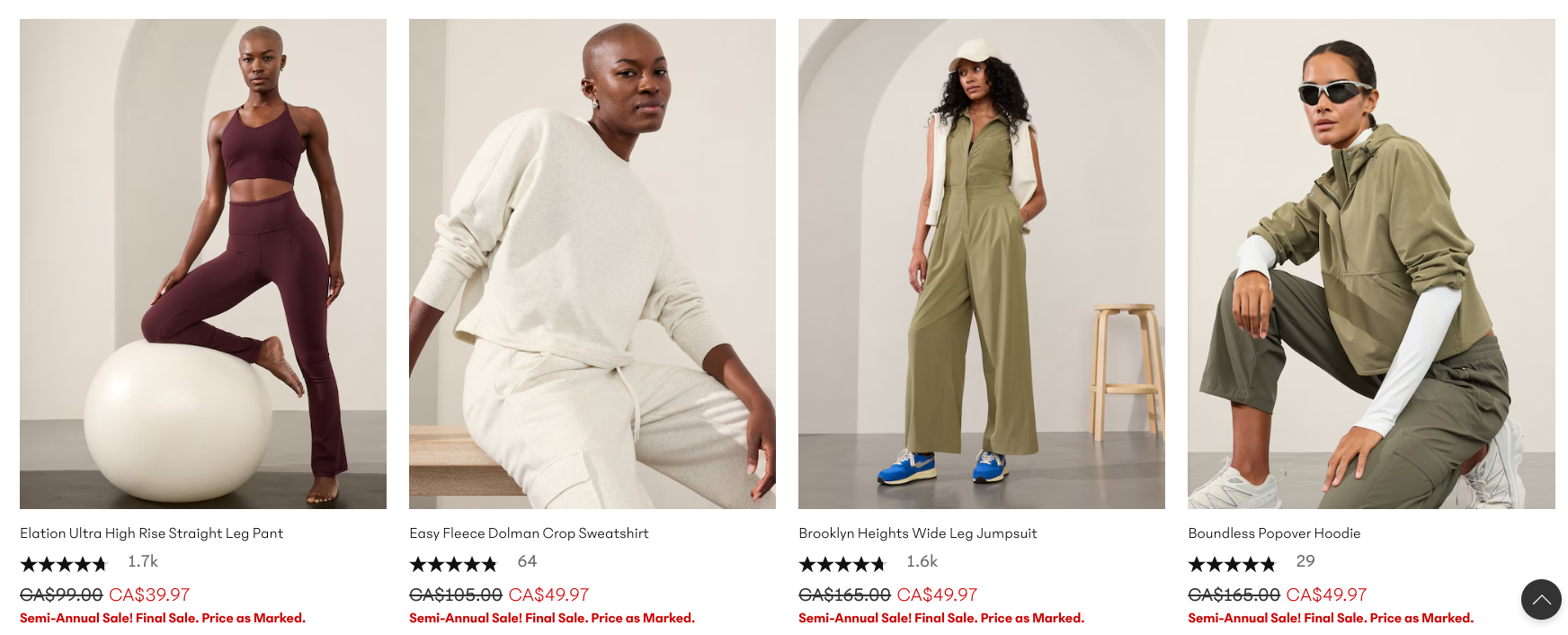Screen dimensions: 1568x635
Task: Click the star rating of the Dolman sweatshirt
Action: [x=453, y=564]
